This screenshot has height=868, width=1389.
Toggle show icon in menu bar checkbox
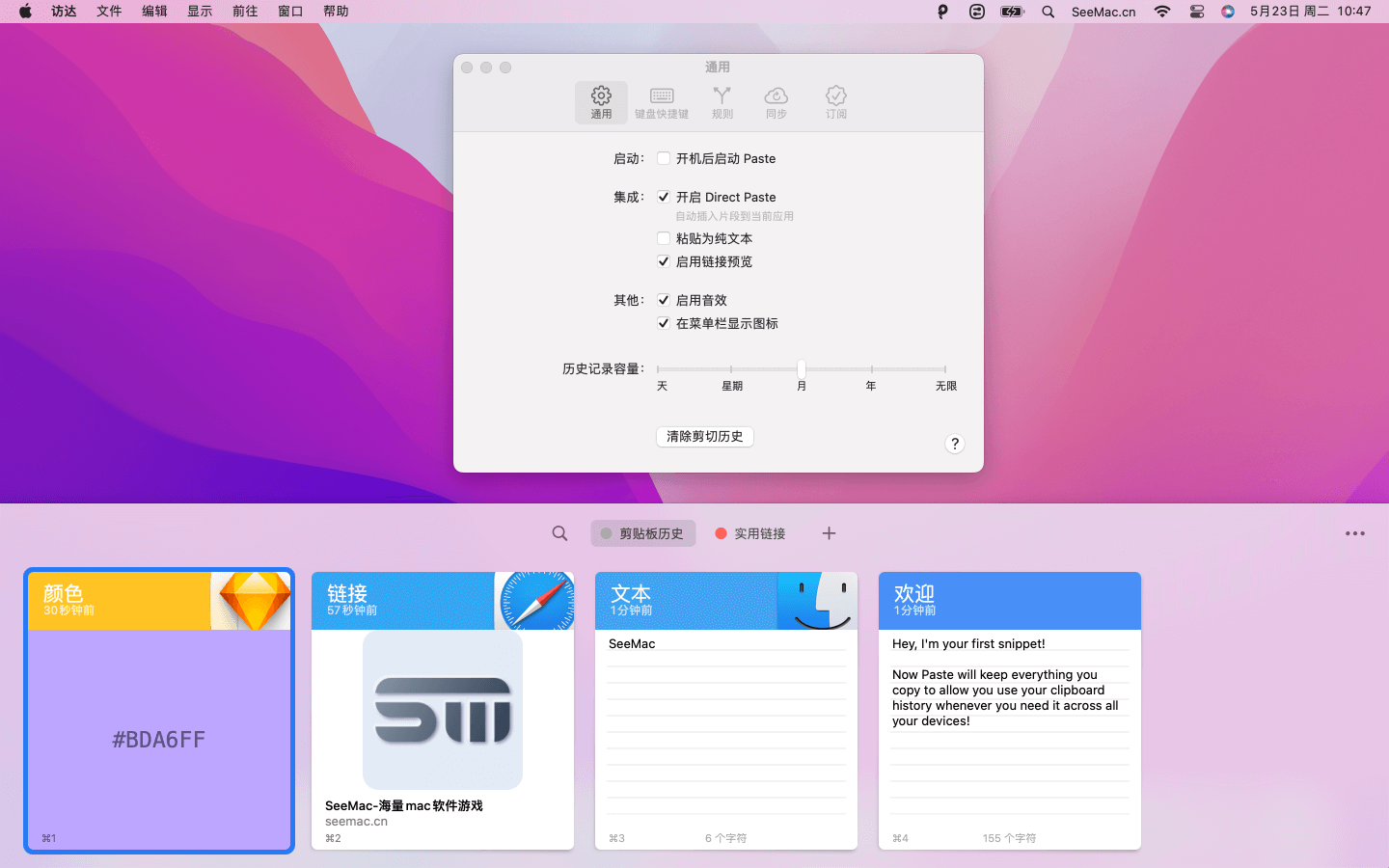coord(664,323)
